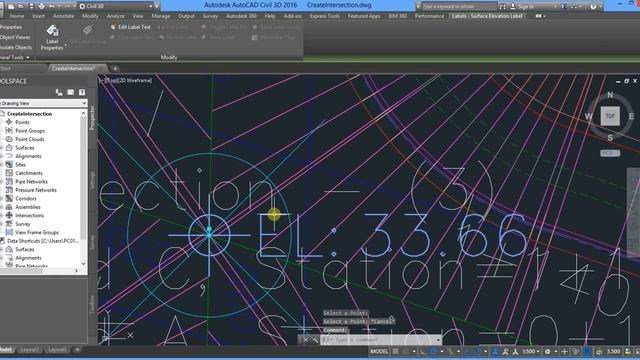
Task: Select the Assemblies node icon
Action: tap(9, 207)
